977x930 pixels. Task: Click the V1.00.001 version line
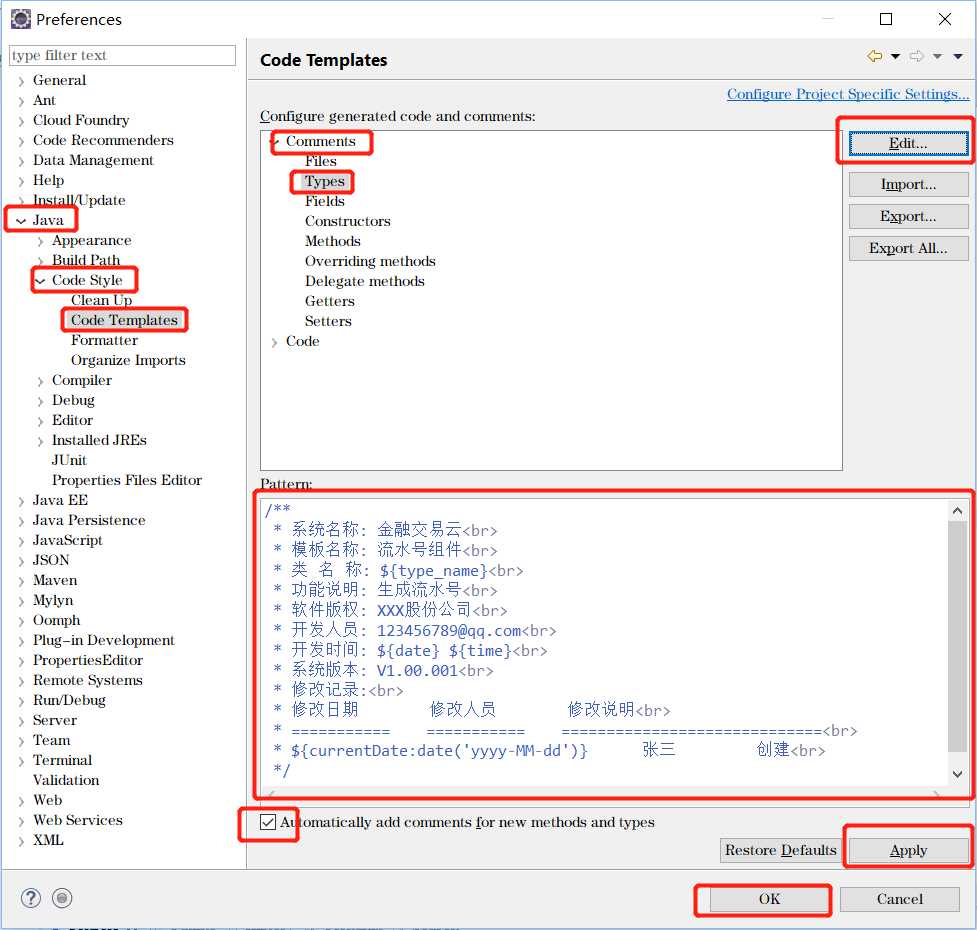pos(383,671)
